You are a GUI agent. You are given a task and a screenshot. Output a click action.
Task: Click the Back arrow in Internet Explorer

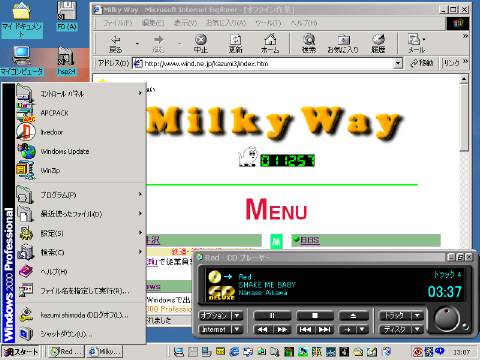tap(115, 44)
